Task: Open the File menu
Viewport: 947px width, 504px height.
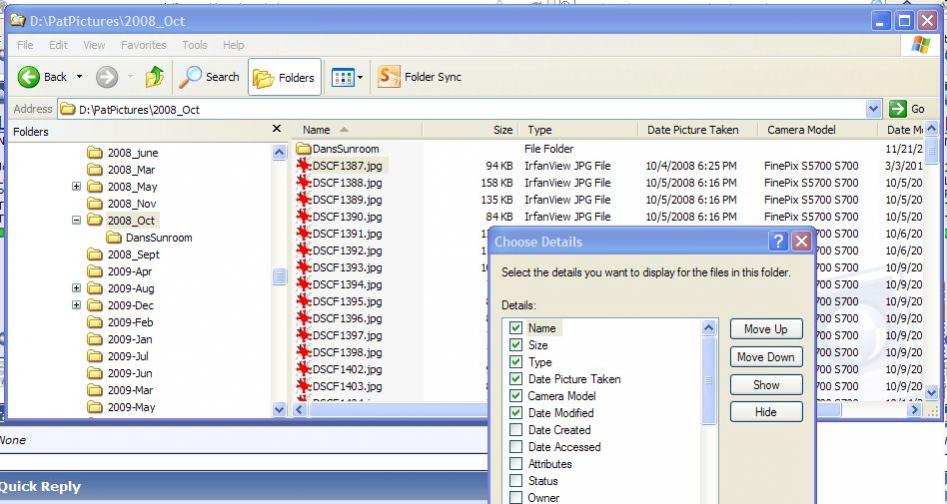Action: [25, 45]
